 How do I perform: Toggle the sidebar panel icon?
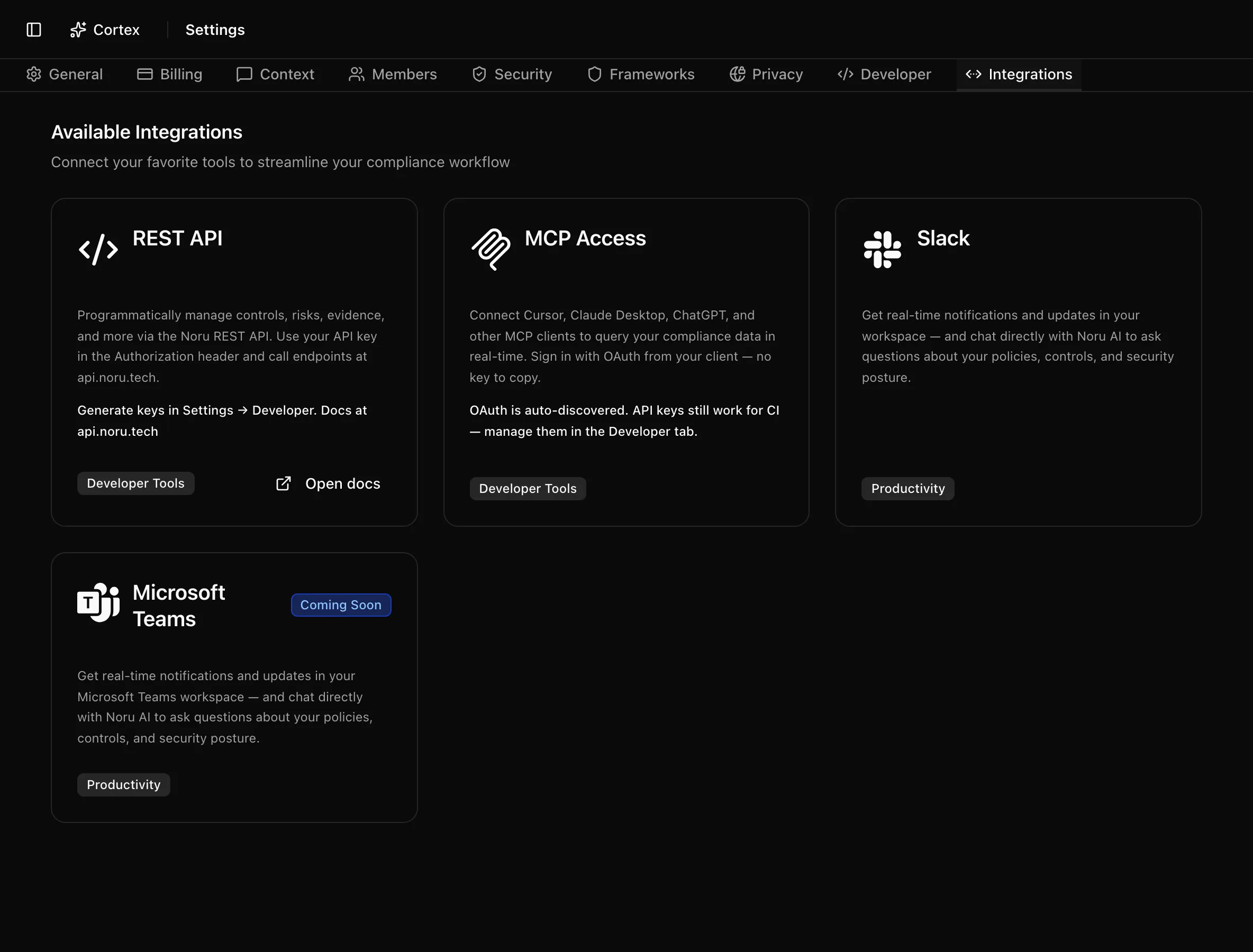34,30
